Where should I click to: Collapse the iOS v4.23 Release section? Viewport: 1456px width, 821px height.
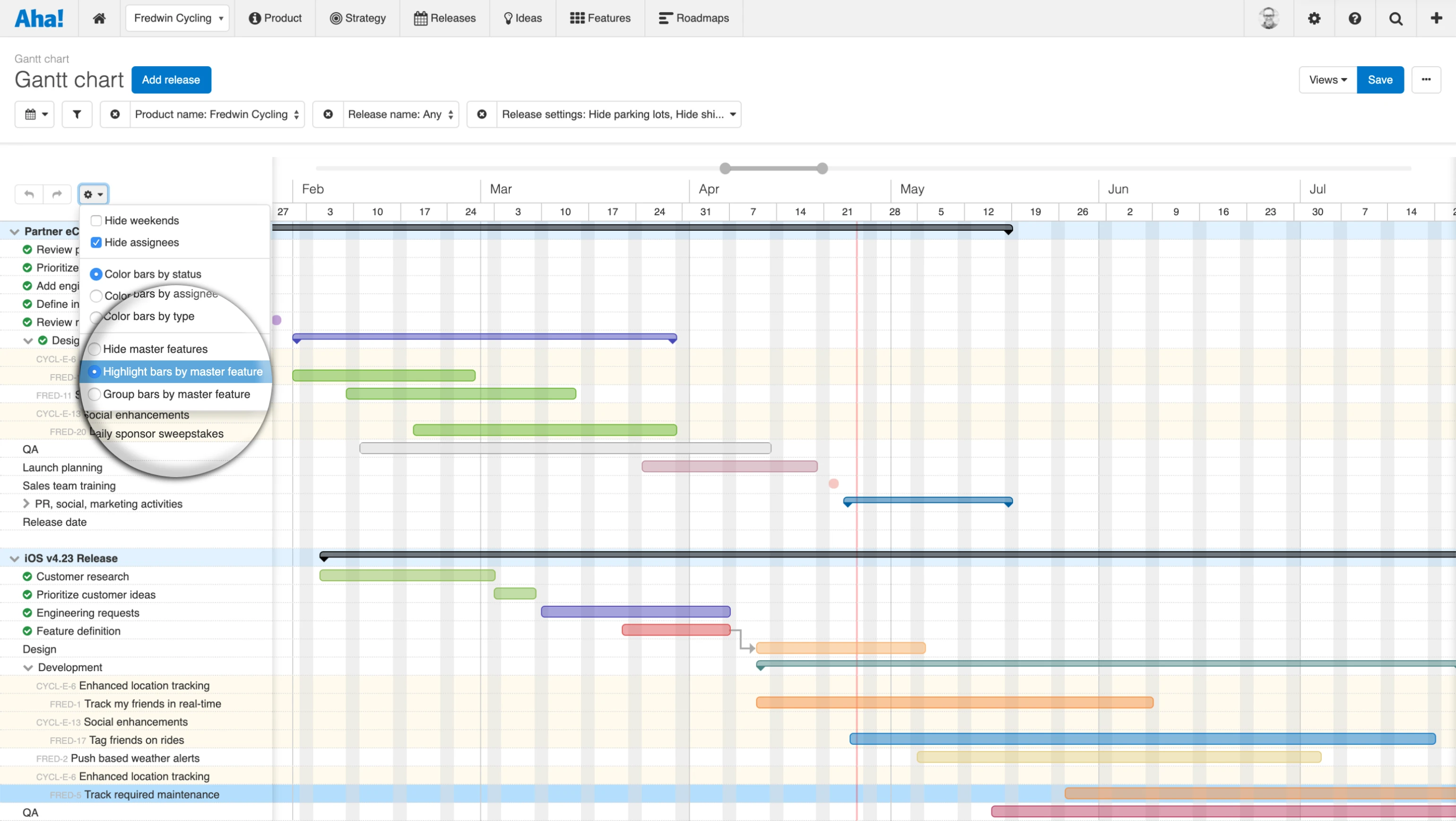[x=14, y=559]
